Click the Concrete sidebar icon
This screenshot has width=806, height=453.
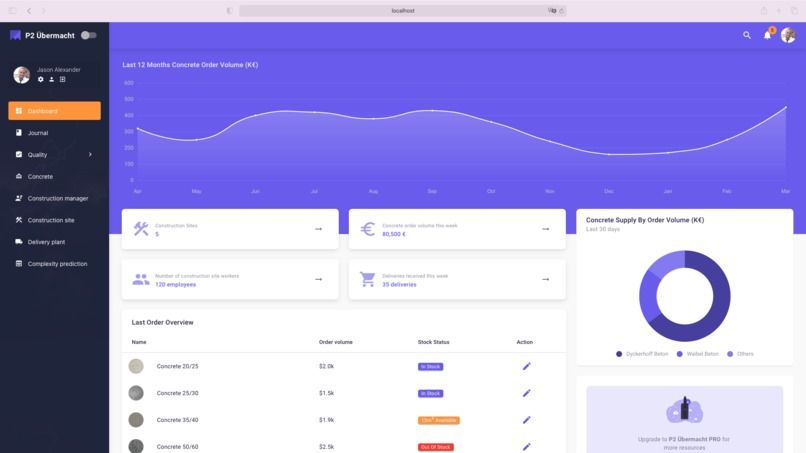tap(19, 176)
